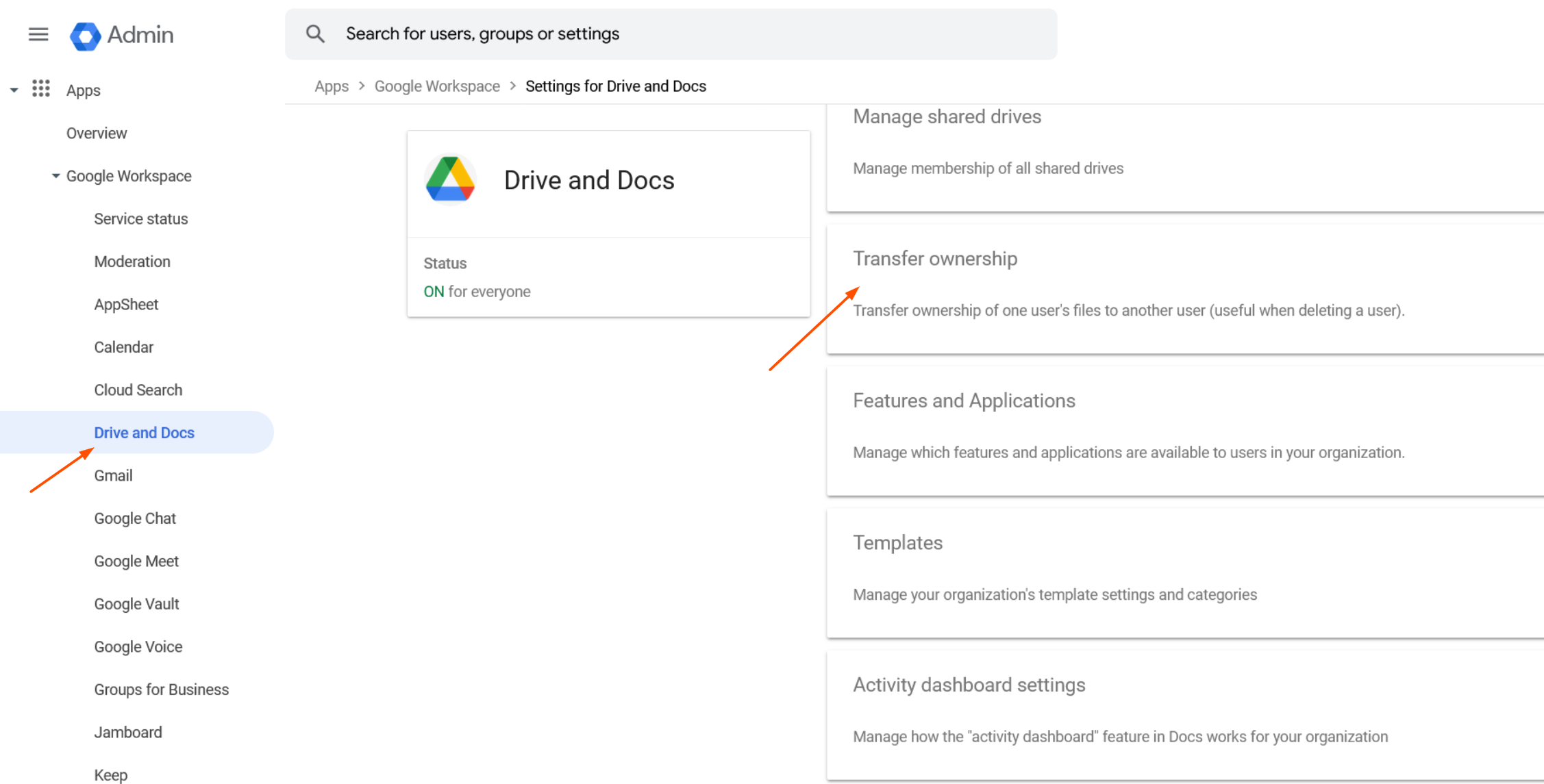Click 'Manage membership of all shared drives' text
Image resolution: width=1544 pixels, height=784 pixels.
988,168
